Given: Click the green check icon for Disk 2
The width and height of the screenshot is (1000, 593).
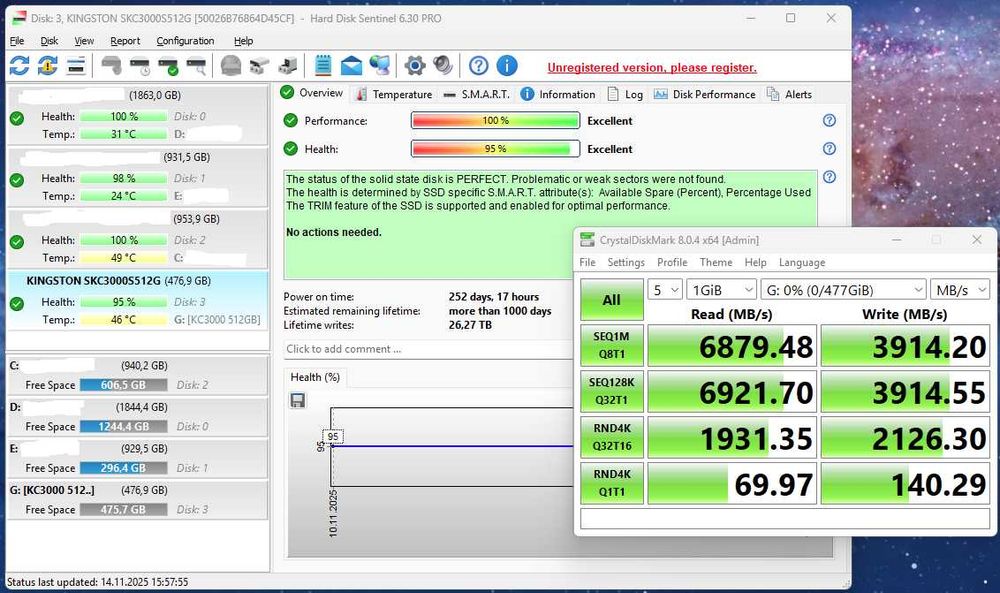Looking at the screenshot, I should [17, 242].
